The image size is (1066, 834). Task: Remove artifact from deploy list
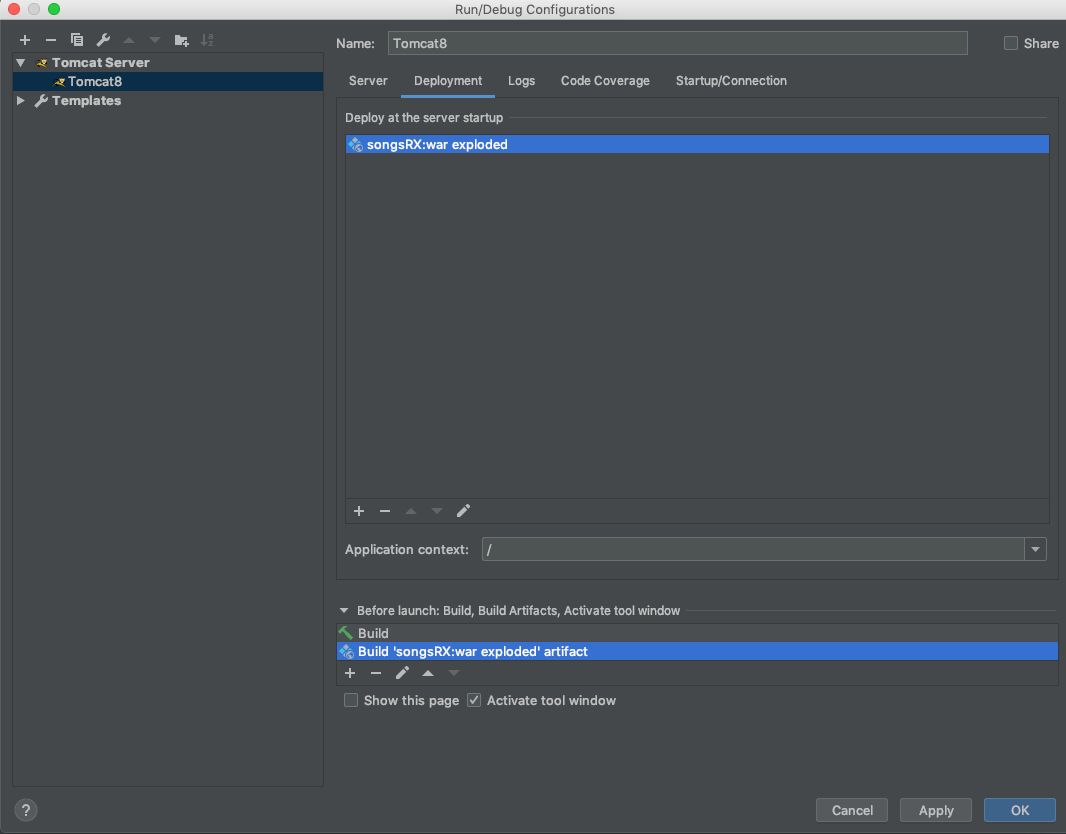385,511
